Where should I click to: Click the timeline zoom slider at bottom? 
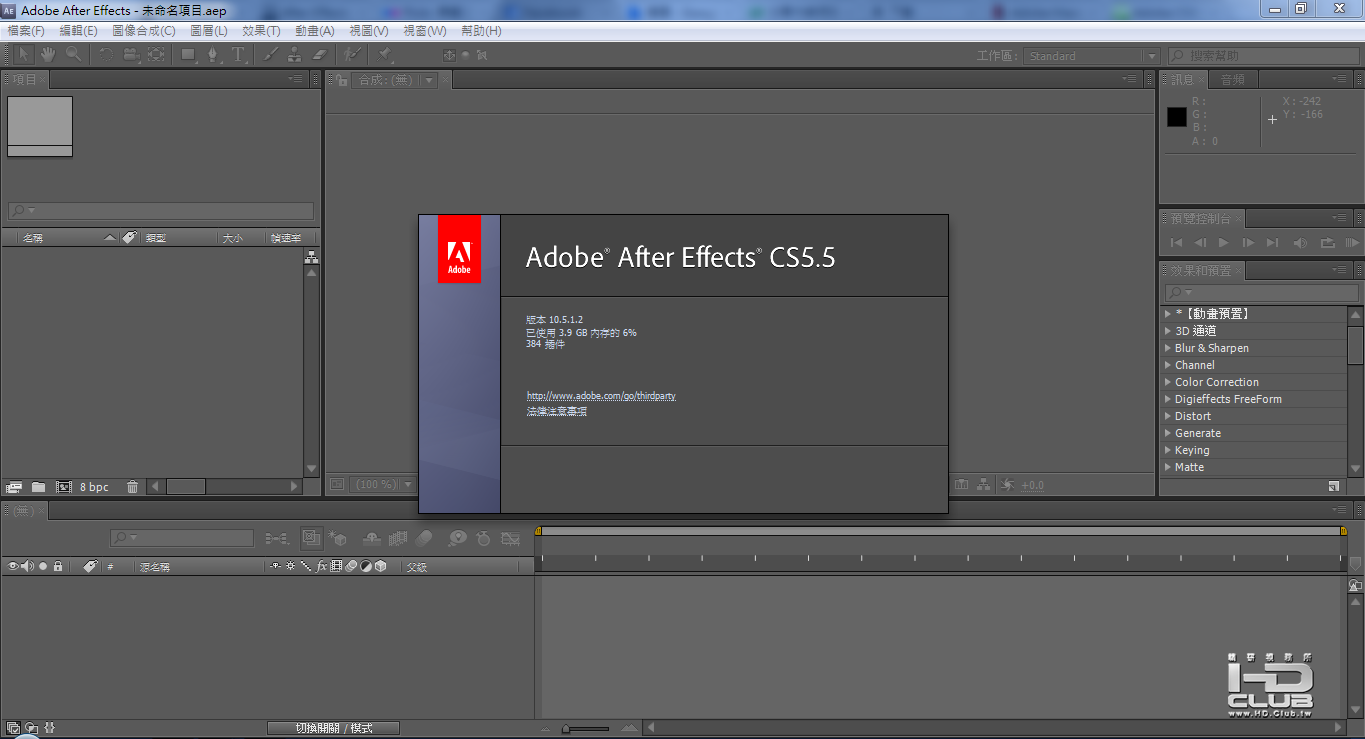click(586, 729)
